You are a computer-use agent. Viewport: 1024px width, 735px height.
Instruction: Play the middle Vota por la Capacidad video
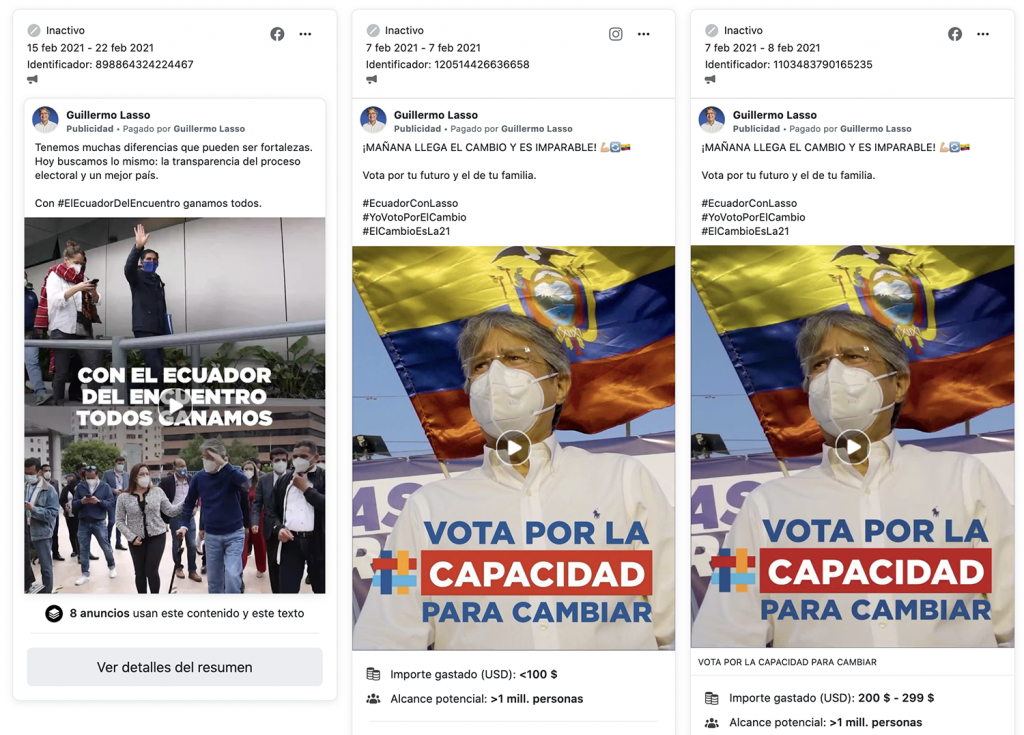[513, 448]
